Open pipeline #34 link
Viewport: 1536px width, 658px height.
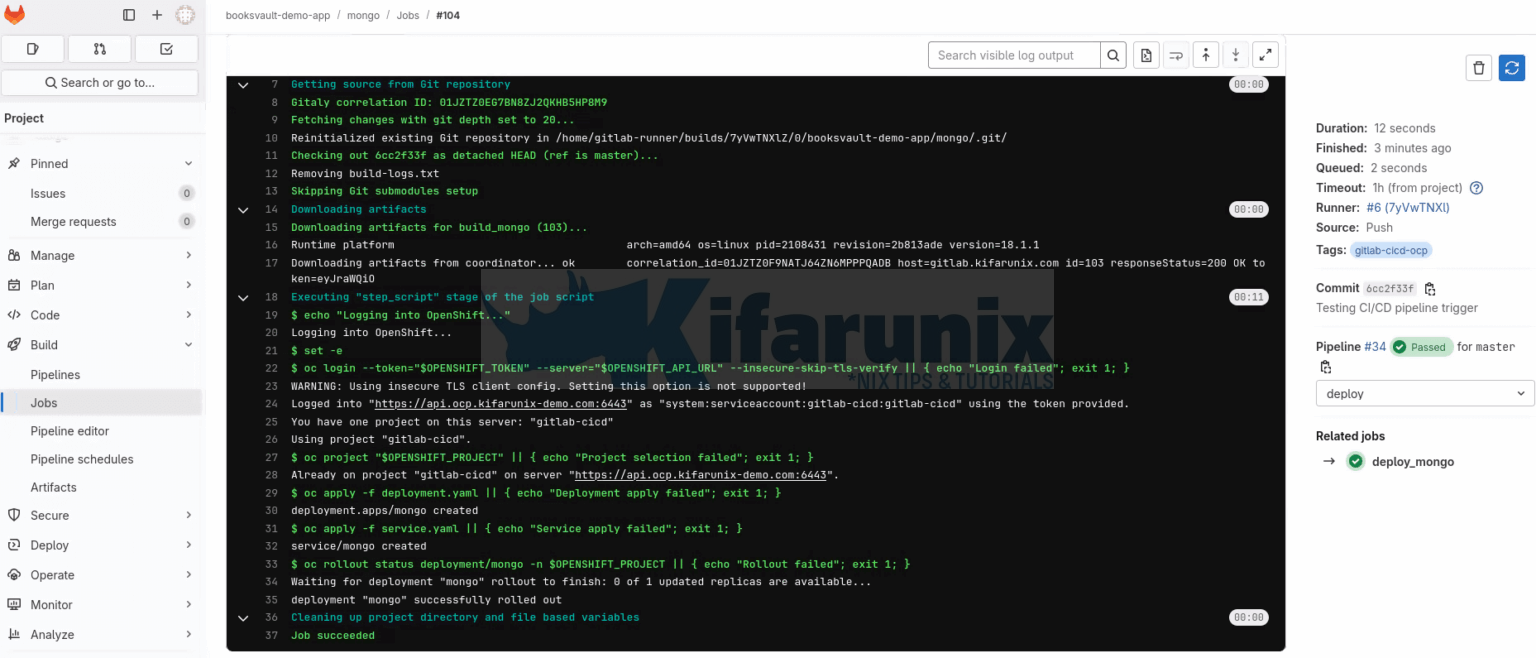pos(1375,347)
